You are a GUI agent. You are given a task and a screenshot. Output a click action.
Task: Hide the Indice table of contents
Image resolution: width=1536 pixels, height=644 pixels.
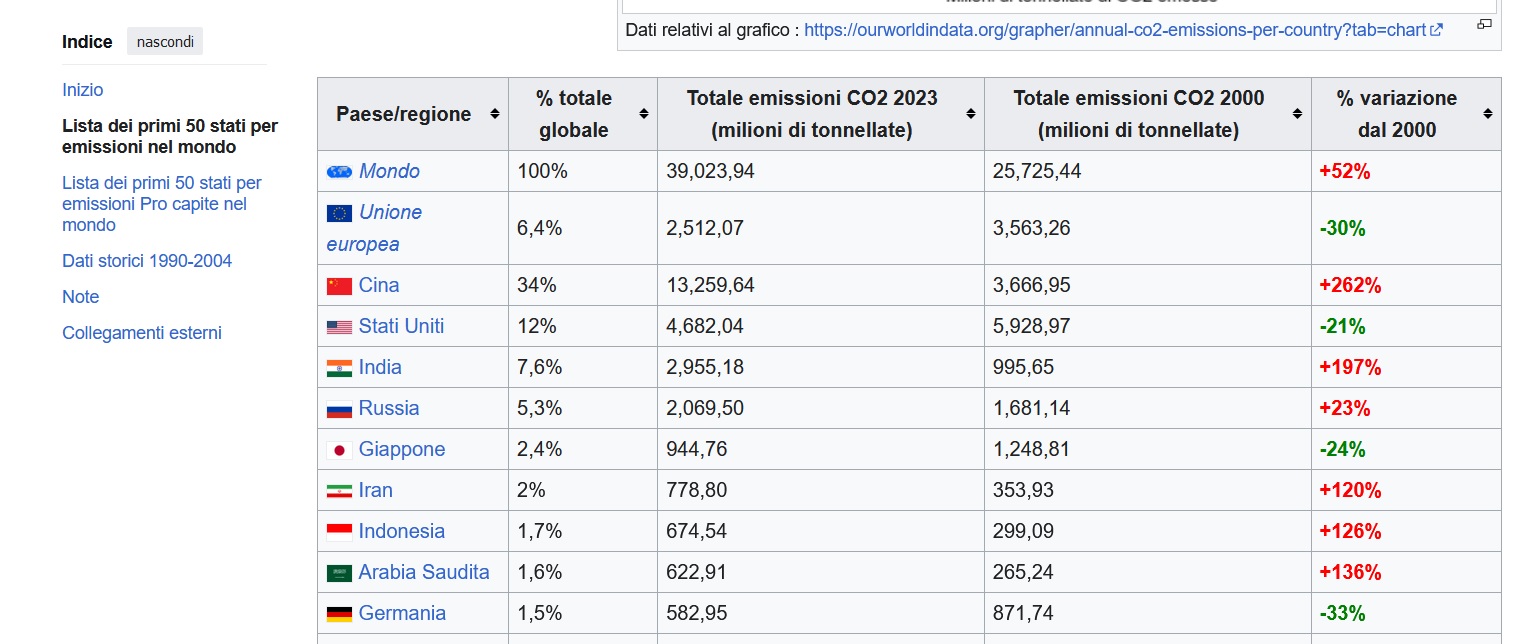click(165, 42)
